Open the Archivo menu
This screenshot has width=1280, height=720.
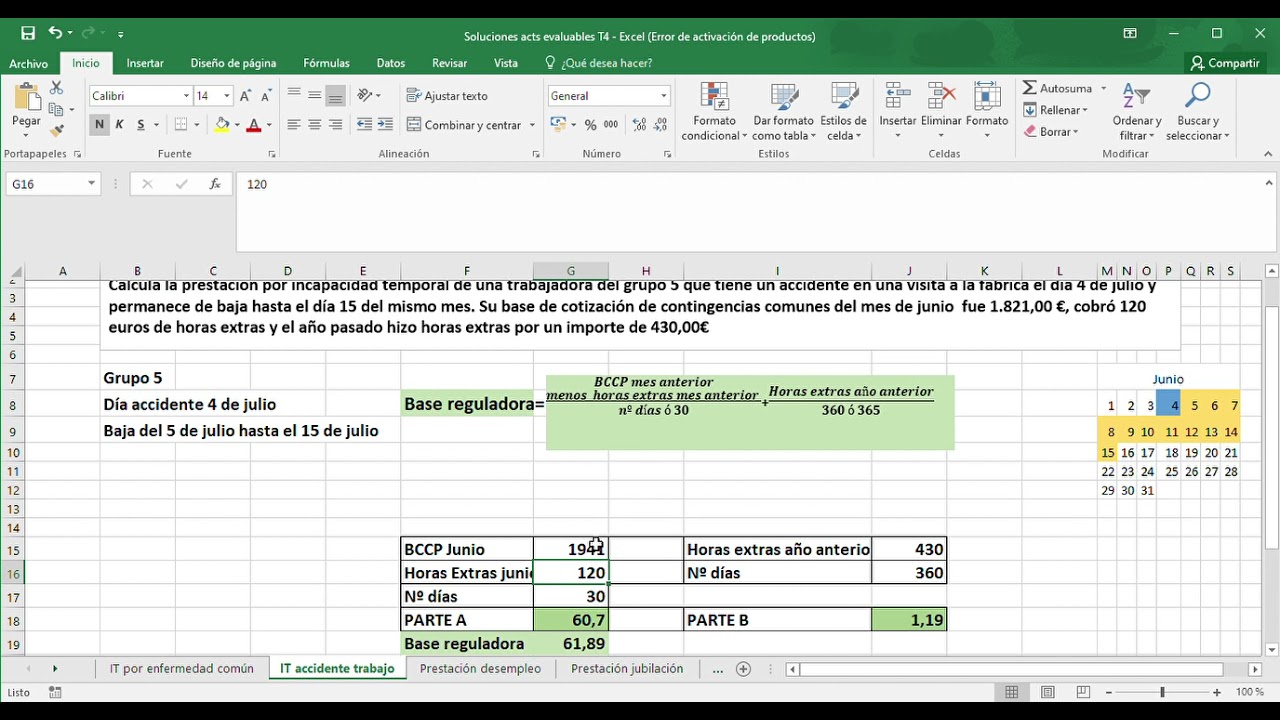point(28,63)
